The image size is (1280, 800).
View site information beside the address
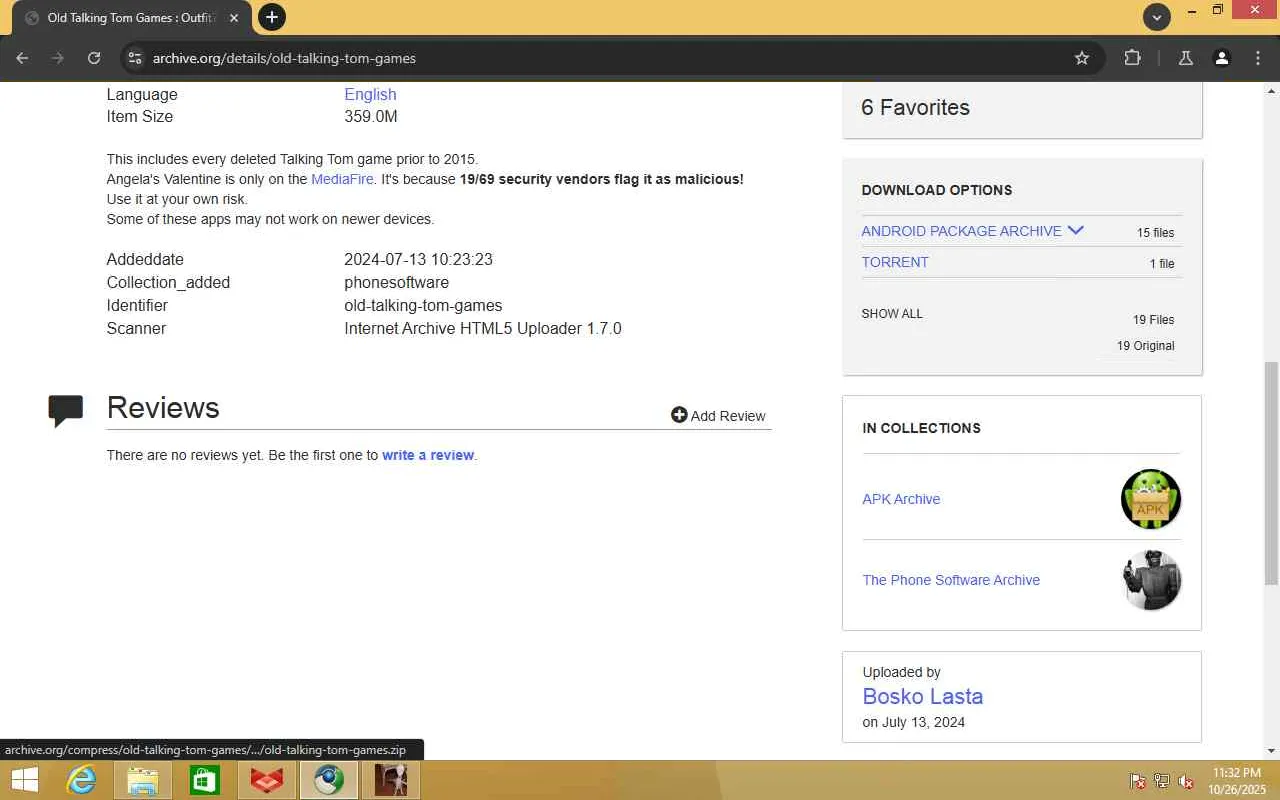tap(135, 58)
